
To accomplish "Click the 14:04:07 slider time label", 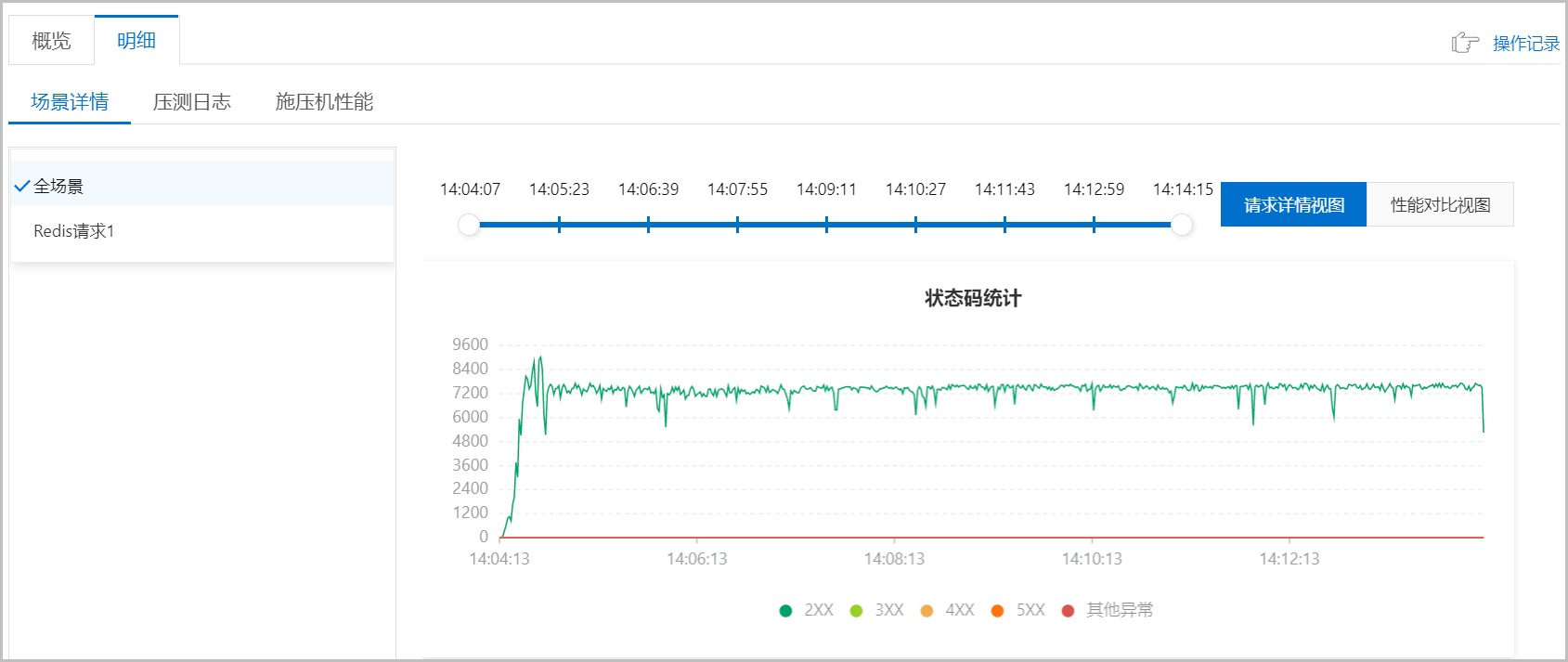I will [x=470, y=189].
